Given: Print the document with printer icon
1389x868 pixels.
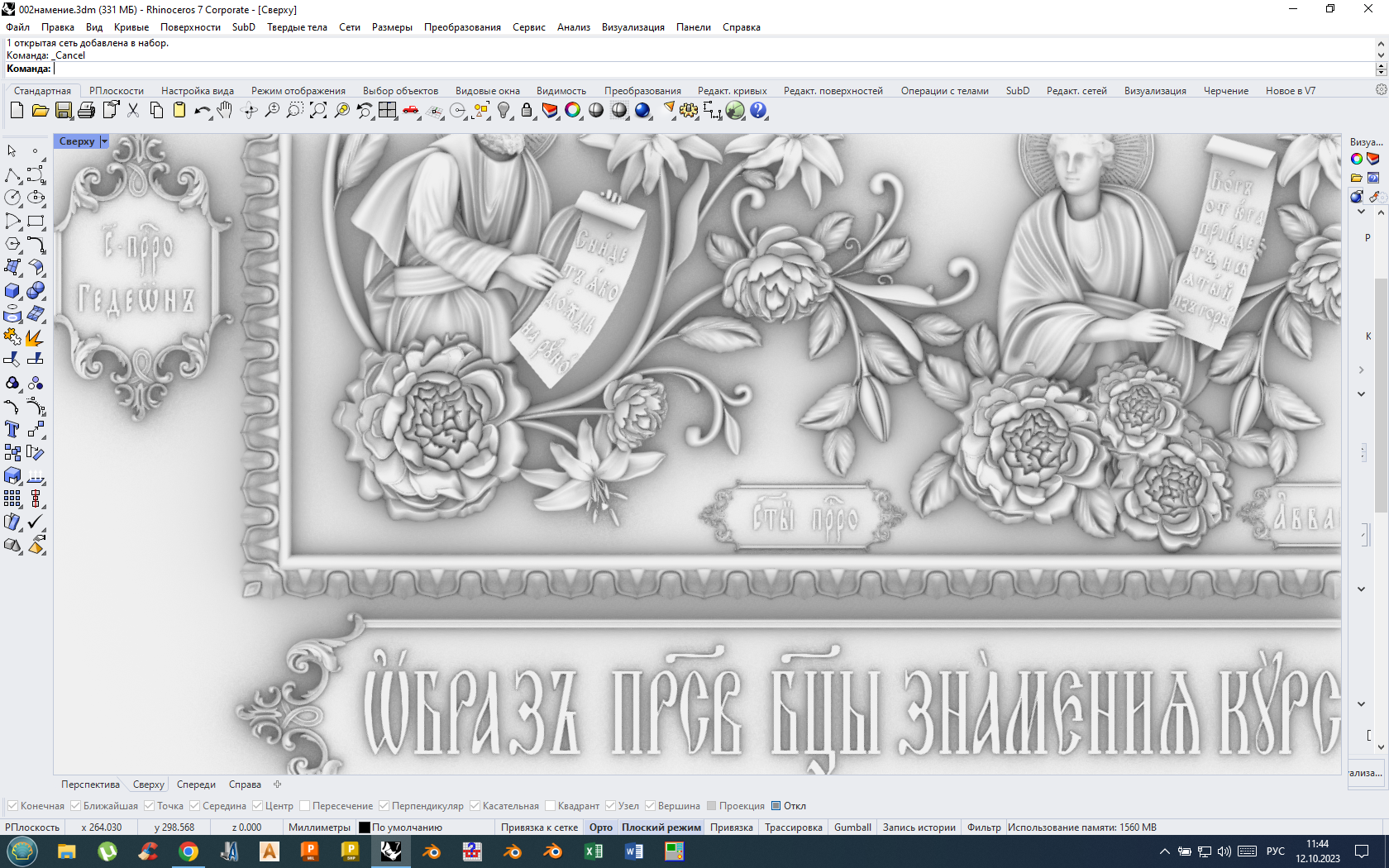Looking at the screenshot, I should point(86,110).
